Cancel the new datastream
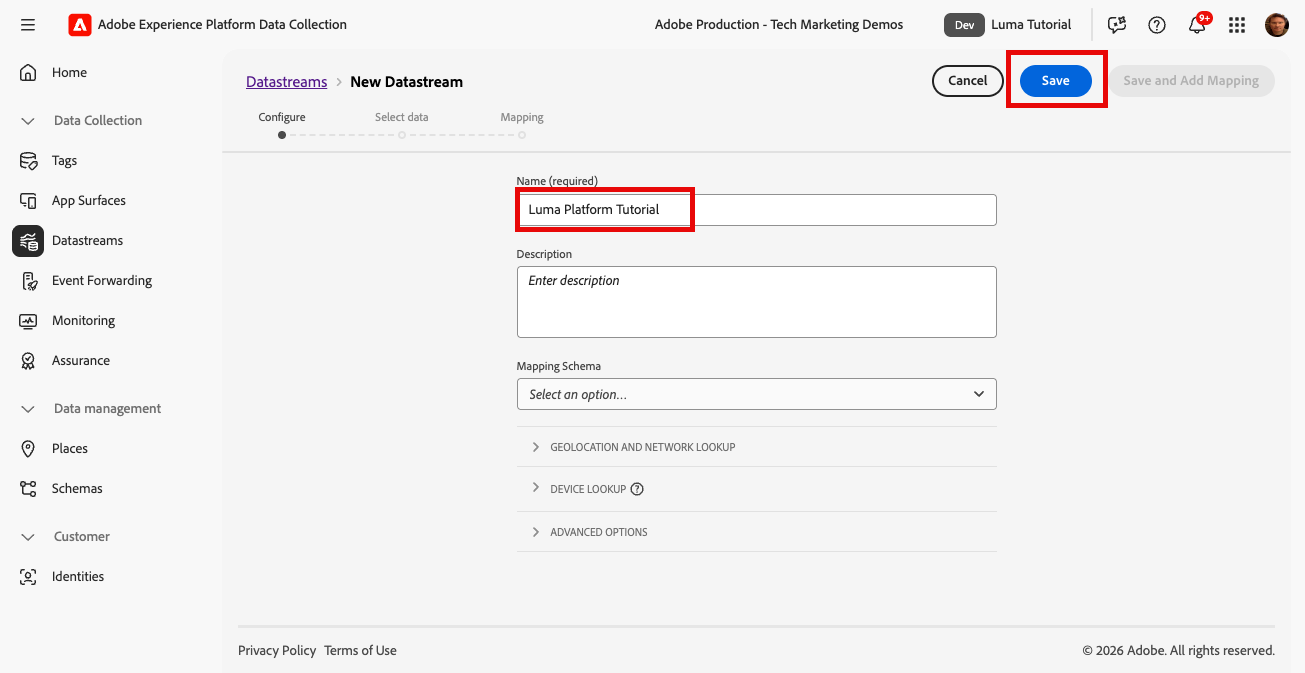This screenshot has height=673, width=1305. click(967, 81)
